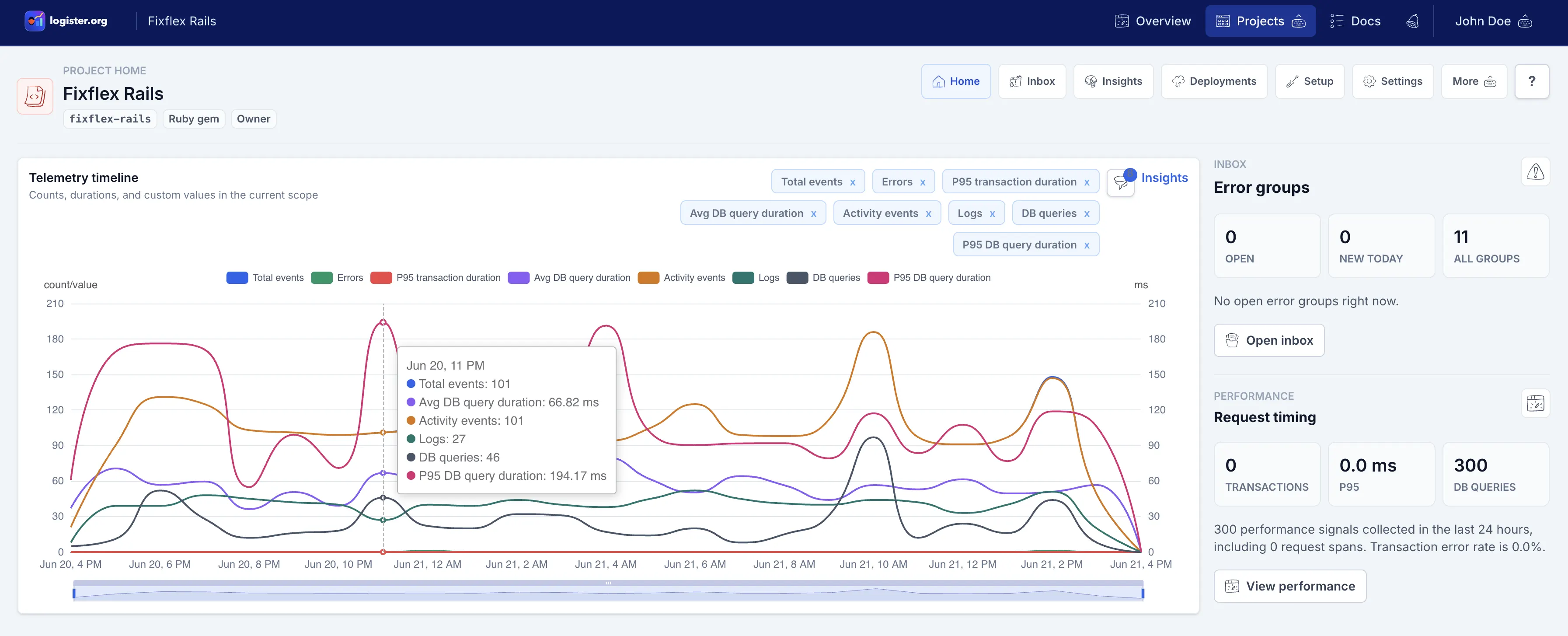This screenshot has width=1568, height=636.
Task: Remove the DB queries chip
Action: pos(1087,214)
